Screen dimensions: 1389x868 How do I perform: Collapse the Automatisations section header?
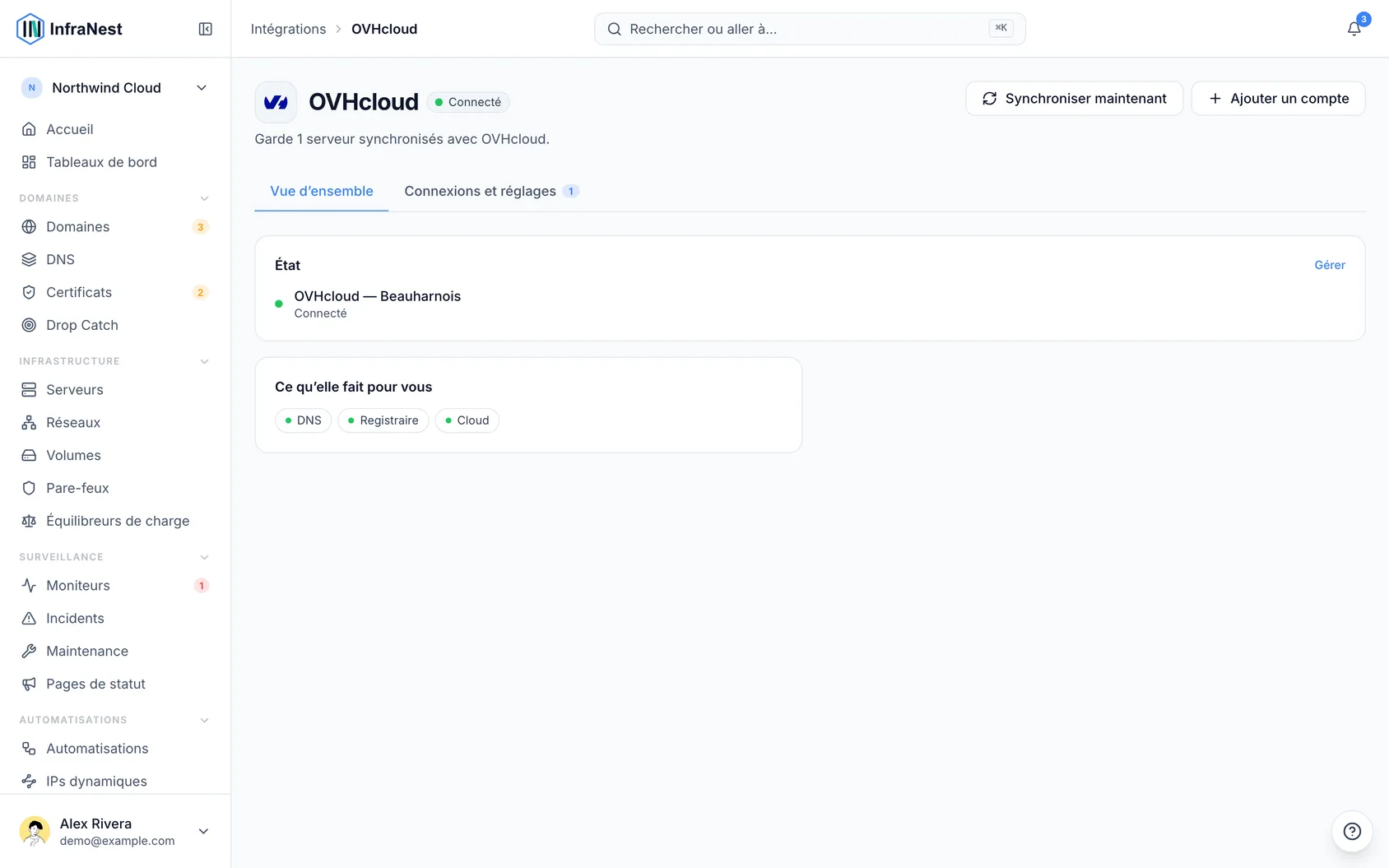204,720
